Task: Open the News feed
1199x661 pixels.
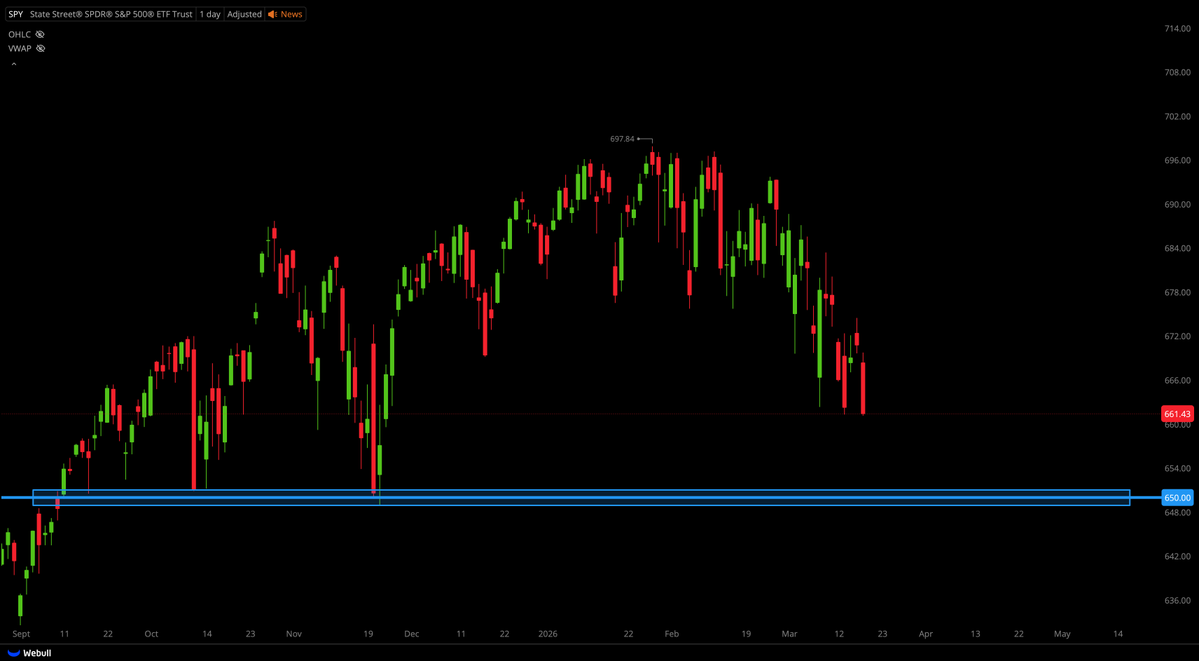Action: pos(293,14)
